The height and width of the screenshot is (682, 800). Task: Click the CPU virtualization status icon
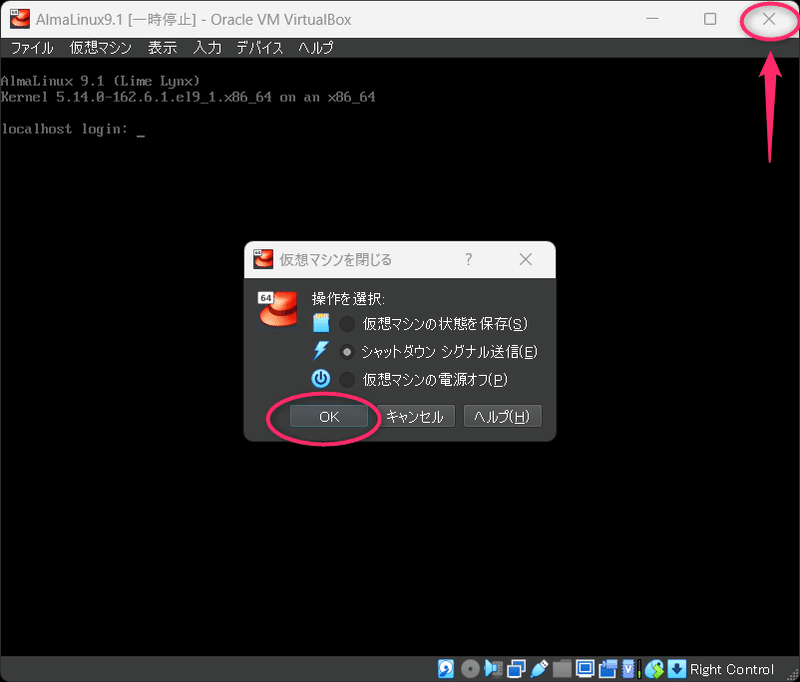click(x=630, y=668)
